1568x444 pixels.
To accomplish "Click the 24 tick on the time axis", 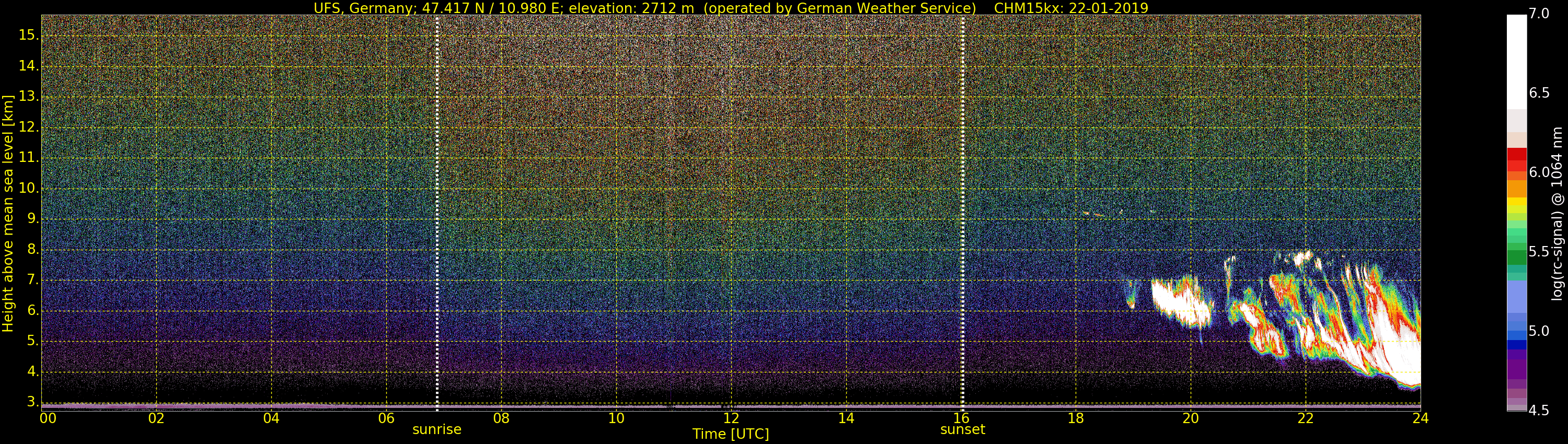I will [x=1421, y=418].
